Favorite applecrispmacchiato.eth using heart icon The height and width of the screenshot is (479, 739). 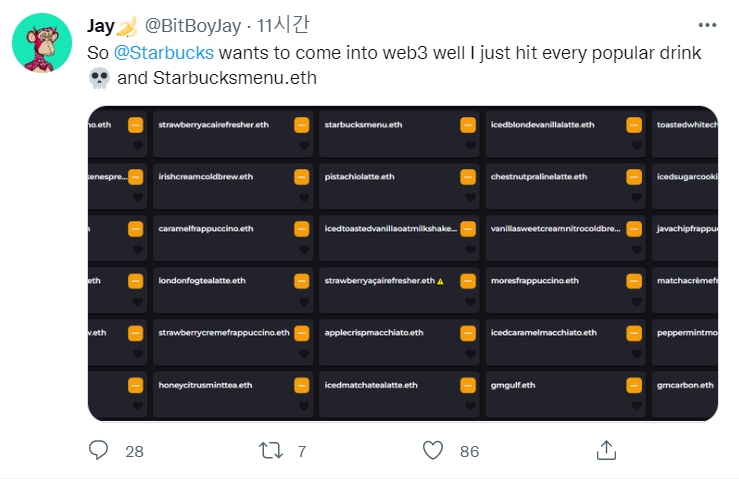468,354
